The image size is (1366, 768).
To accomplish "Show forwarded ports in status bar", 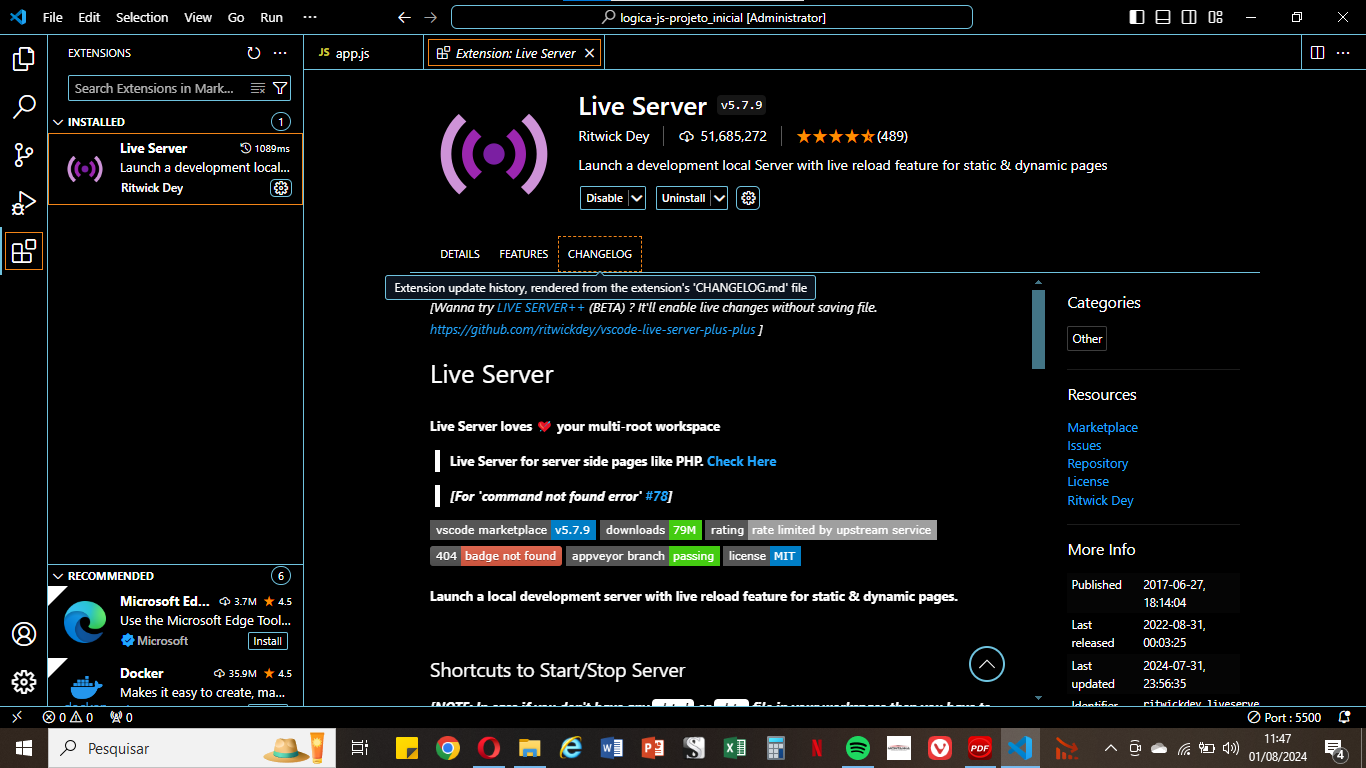I will pos(121,717).
